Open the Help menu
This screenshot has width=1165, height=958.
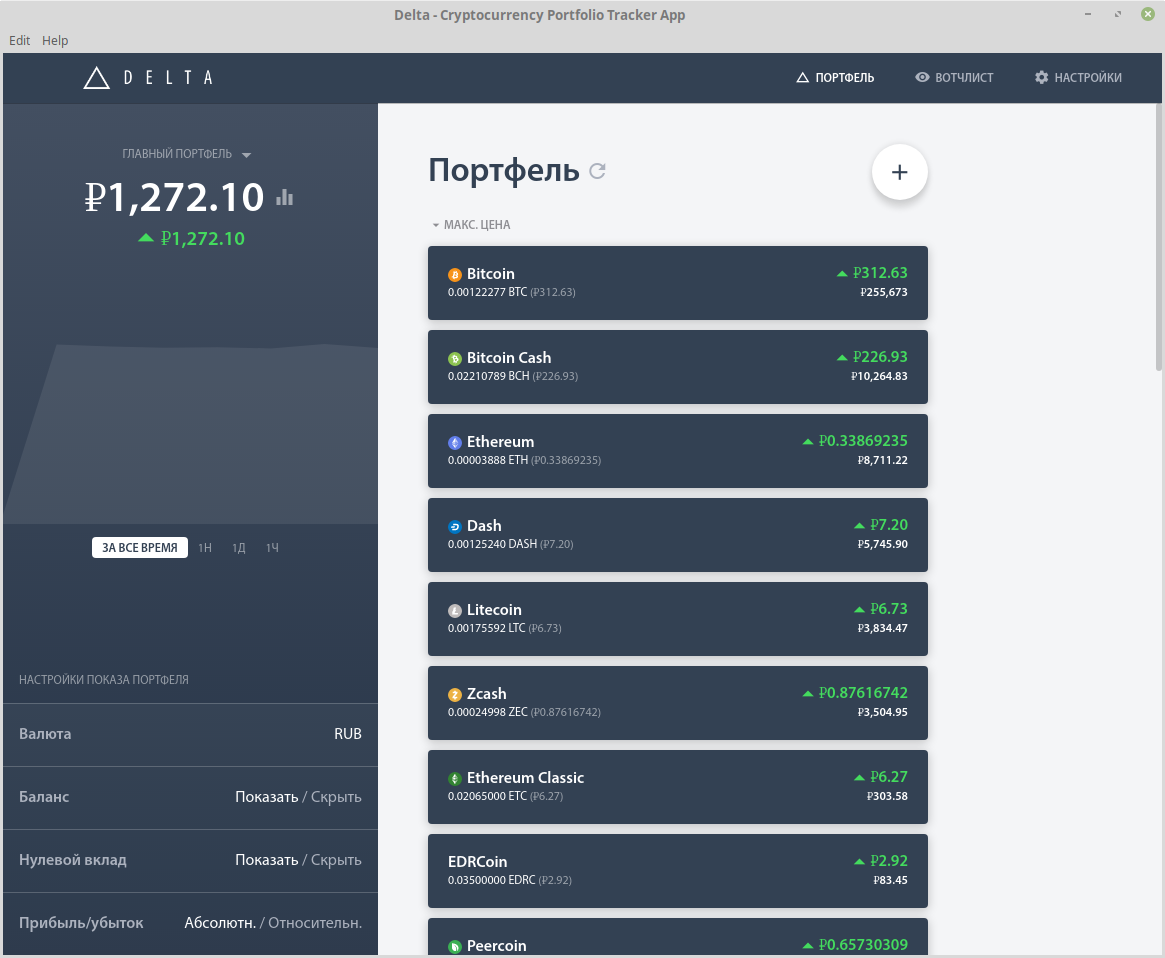pos(55,40)
